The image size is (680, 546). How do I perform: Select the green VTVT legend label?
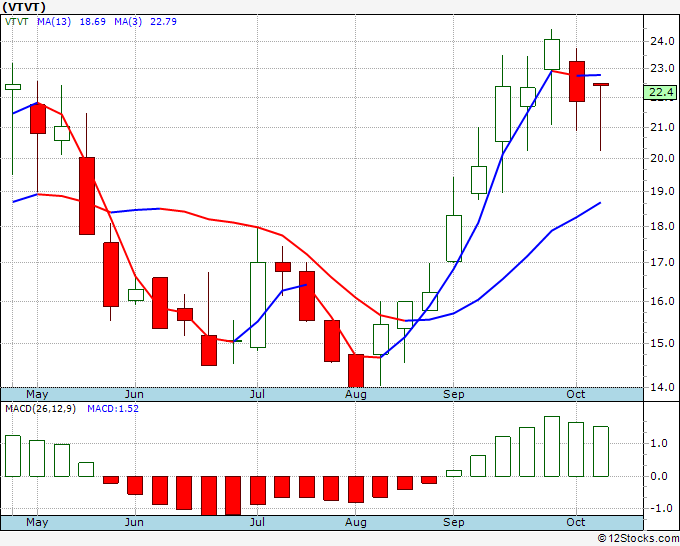coord(16,21)
